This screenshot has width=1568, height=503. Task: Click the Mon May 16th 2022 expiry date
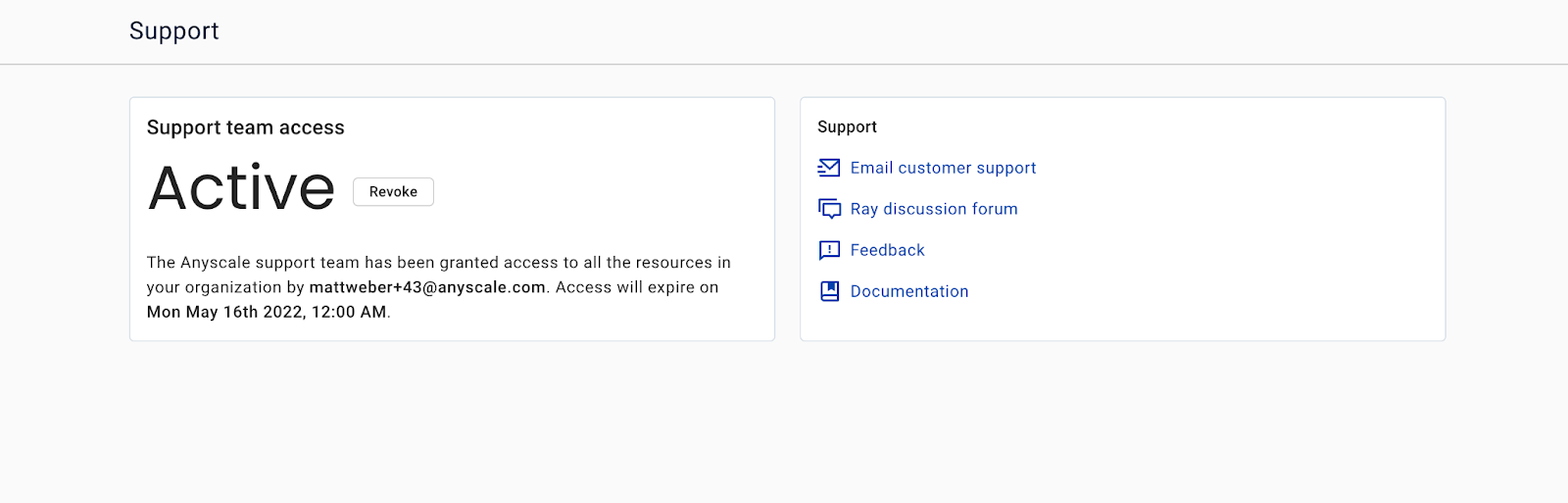[267, 312]
